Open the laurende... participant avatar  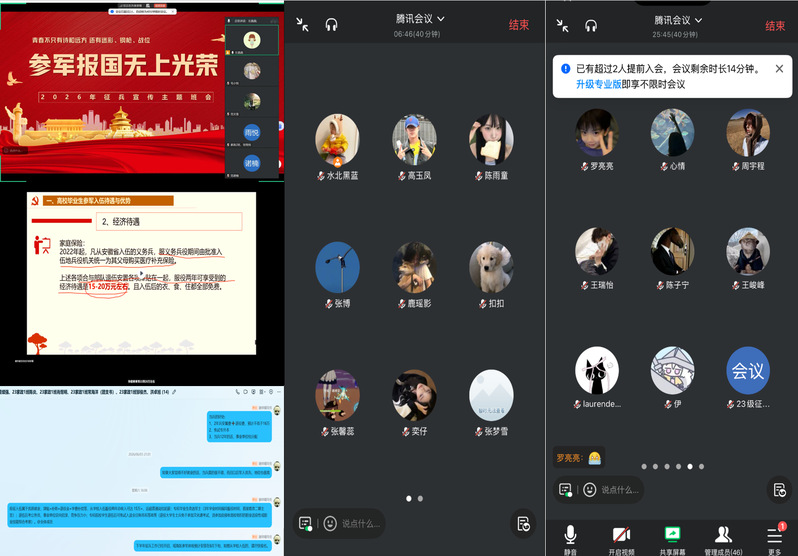point(596,371)
